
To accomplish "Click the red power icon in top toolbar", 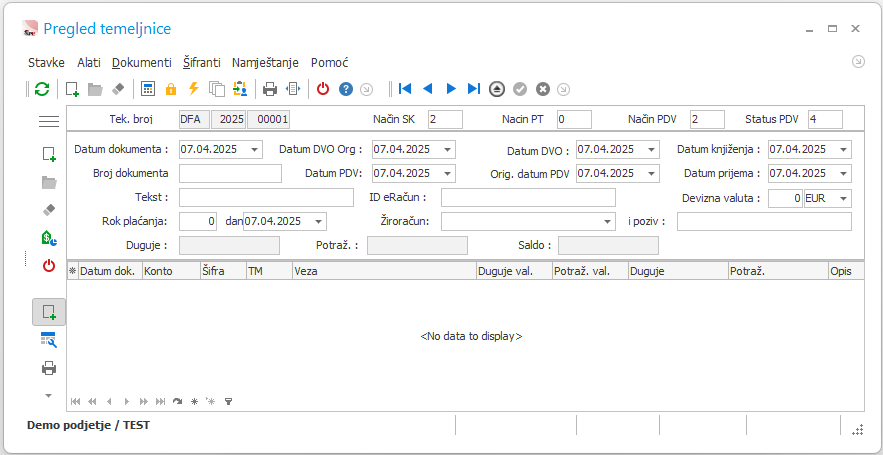I will tap(323, 89).
